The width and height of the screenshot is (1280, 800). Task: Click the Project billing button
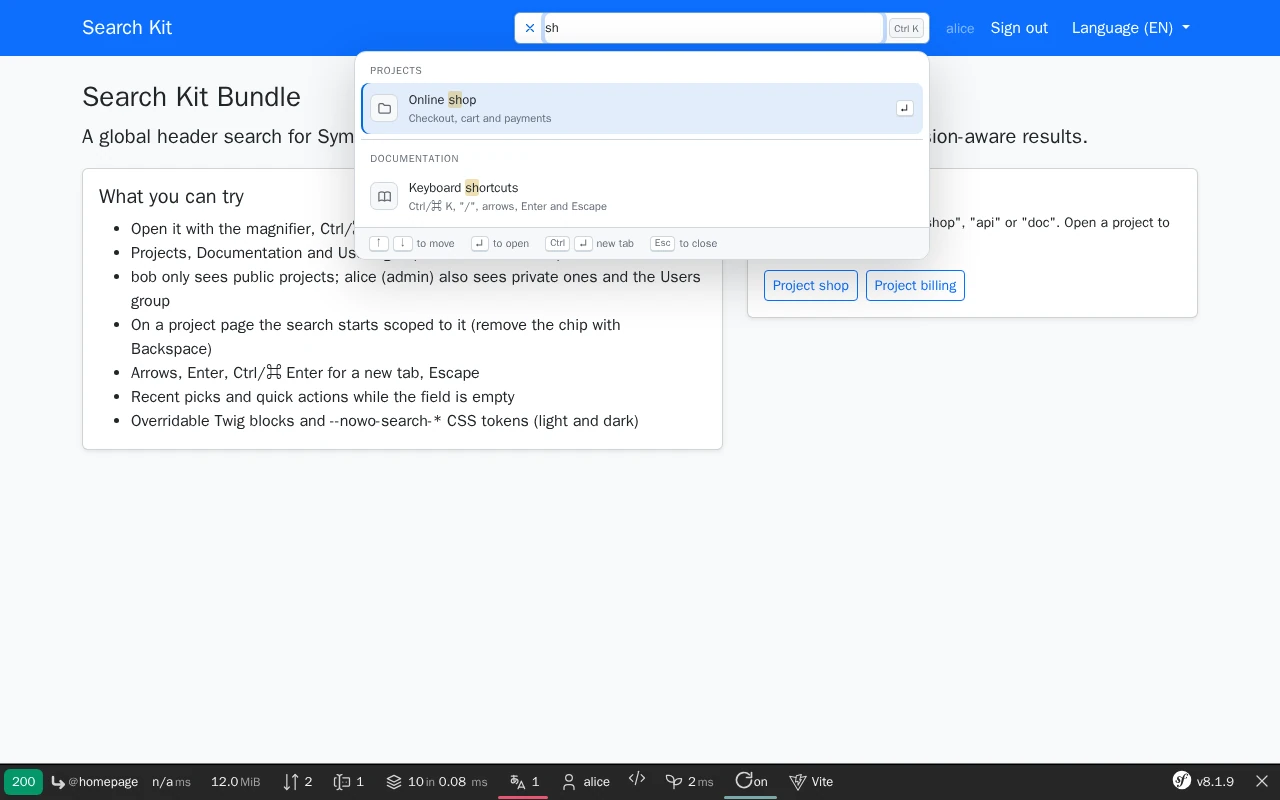915,285
